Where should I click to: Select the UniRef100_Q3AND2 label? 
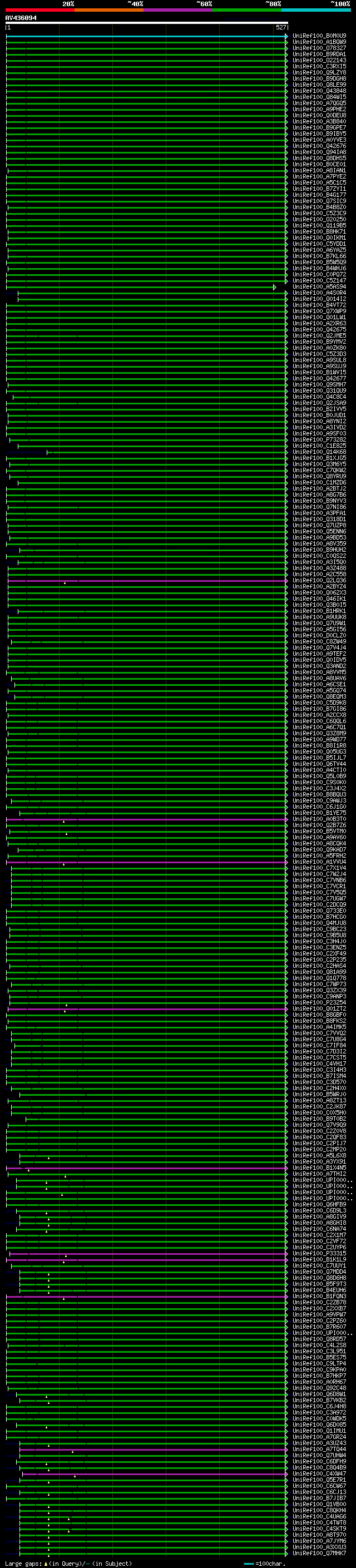(x=319, y=666)
